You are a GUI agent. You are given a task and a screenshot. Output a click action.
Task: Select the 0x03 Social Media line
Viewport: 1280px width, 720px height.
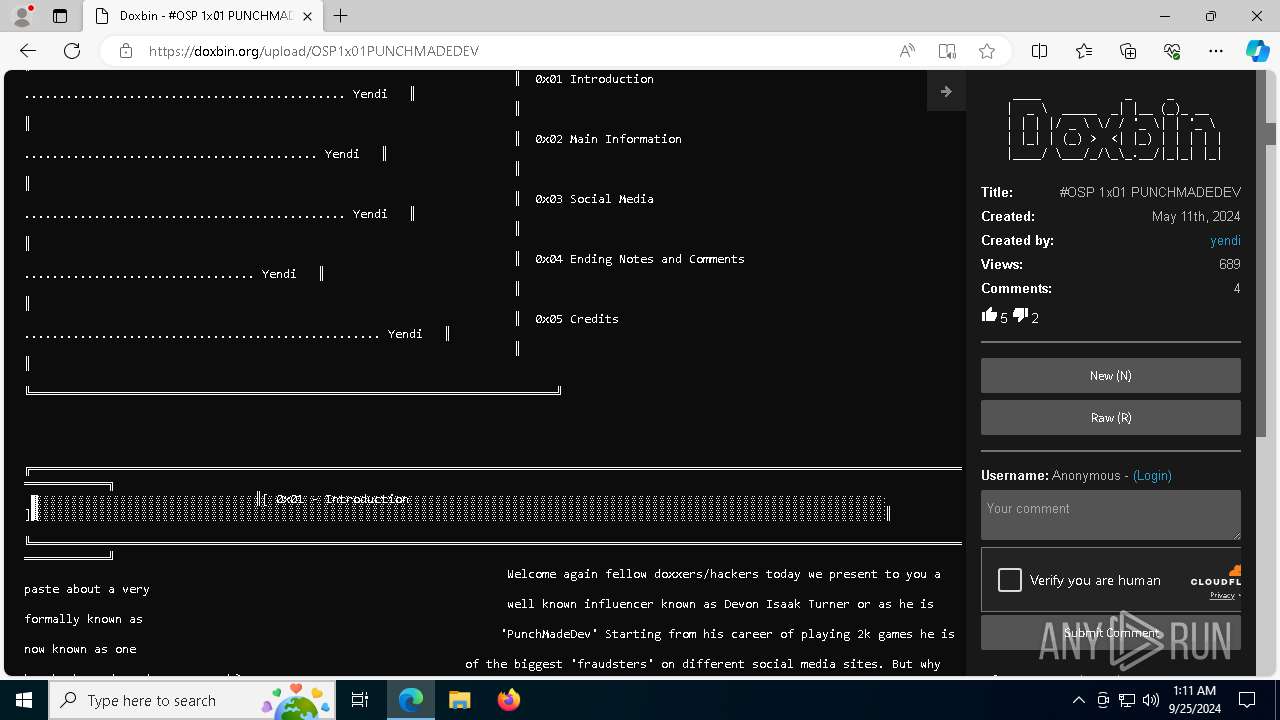click(594, 199)
